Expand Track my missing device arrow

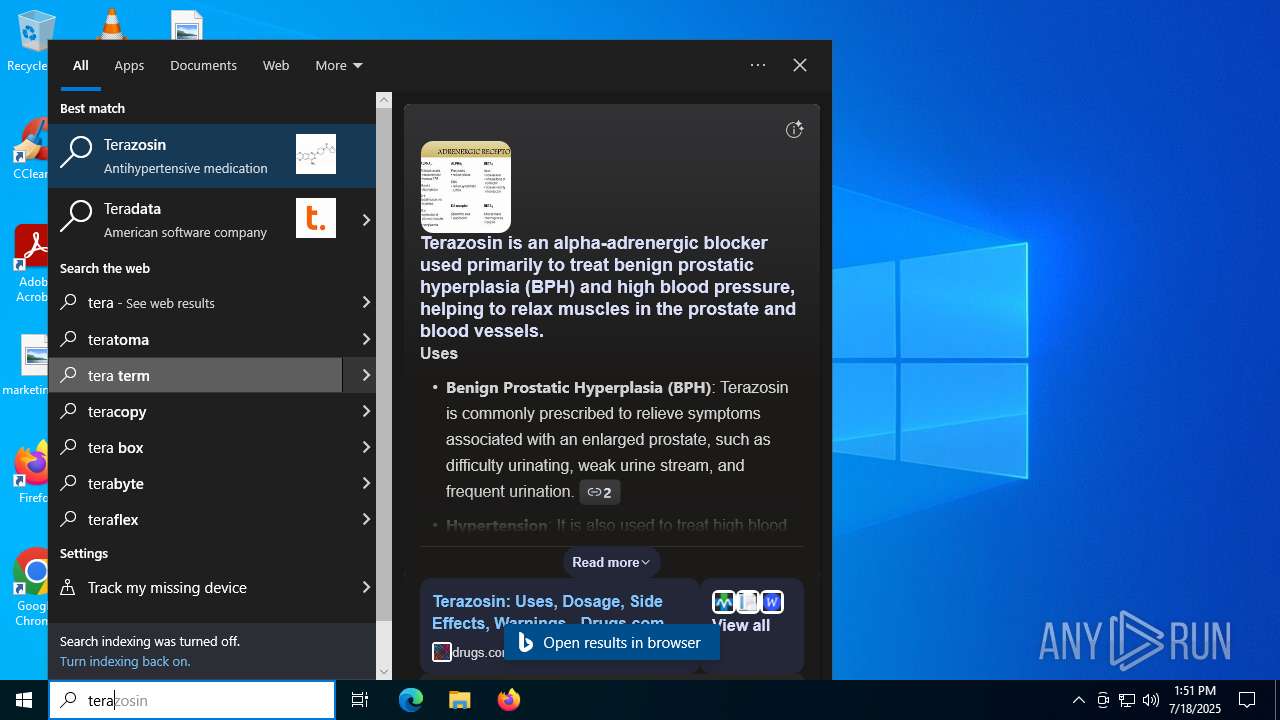pyautogui.click(x=366, y=587)
